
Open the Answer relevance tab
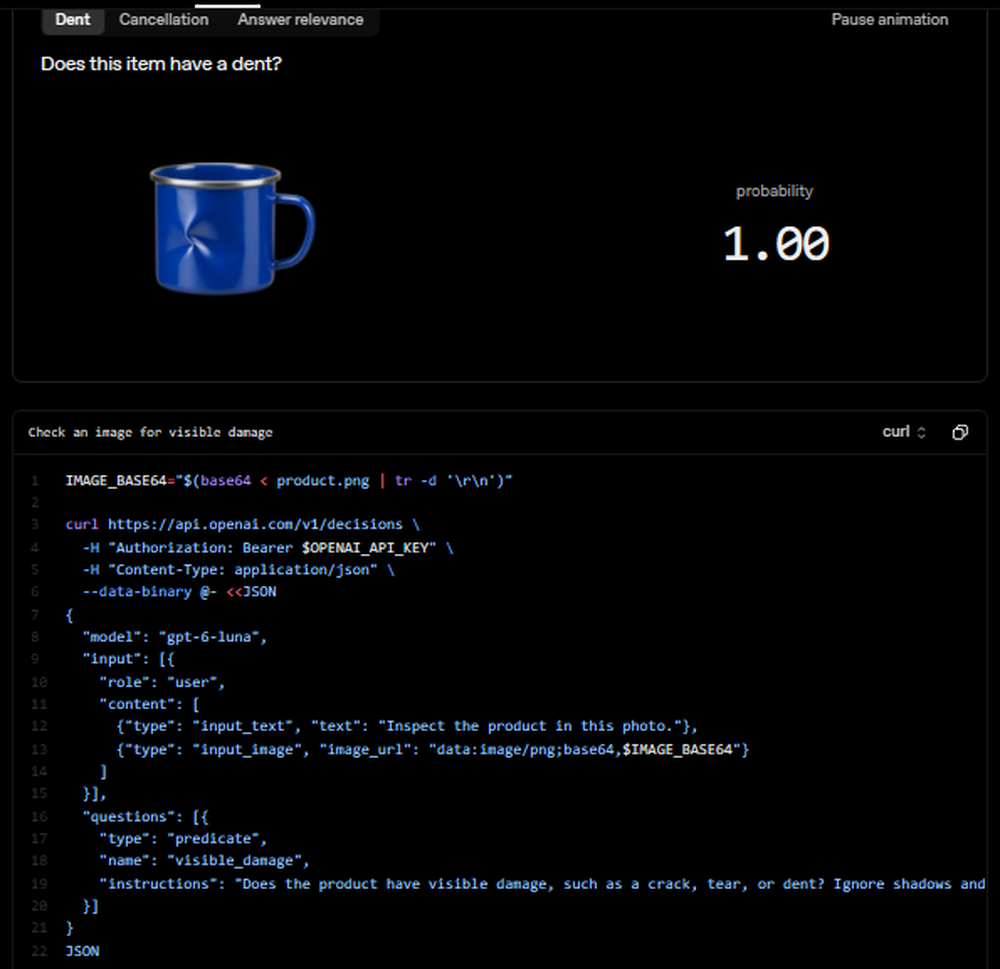300,20
